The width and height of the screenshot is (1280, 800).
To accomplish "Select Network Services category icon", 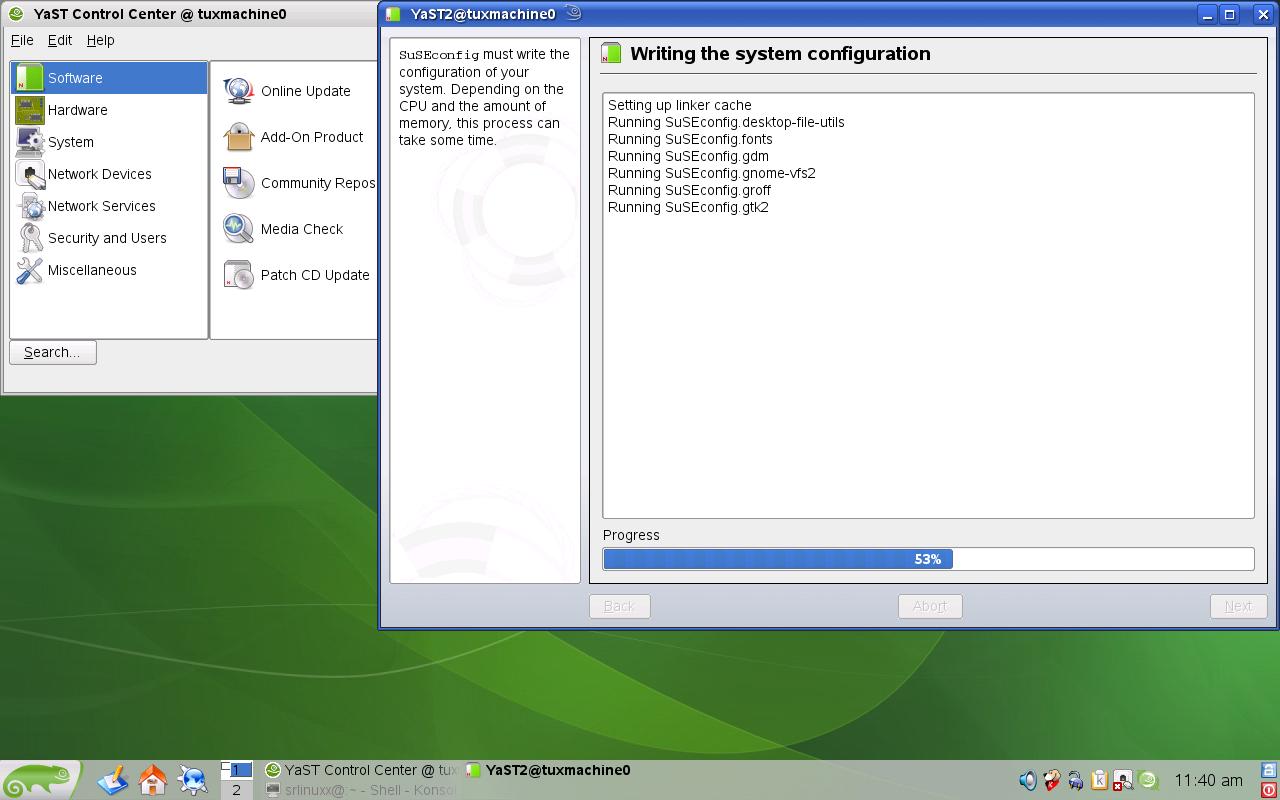I will [x=30, y=206].
